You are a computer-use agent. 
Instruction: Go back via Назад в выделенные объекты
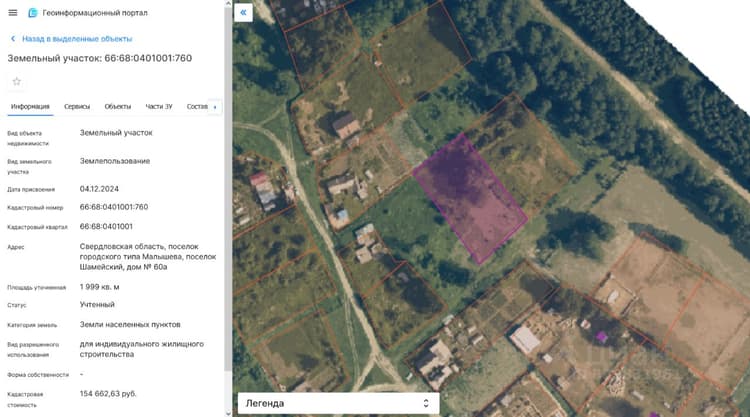pyautogui.click(x=77, y=39)
